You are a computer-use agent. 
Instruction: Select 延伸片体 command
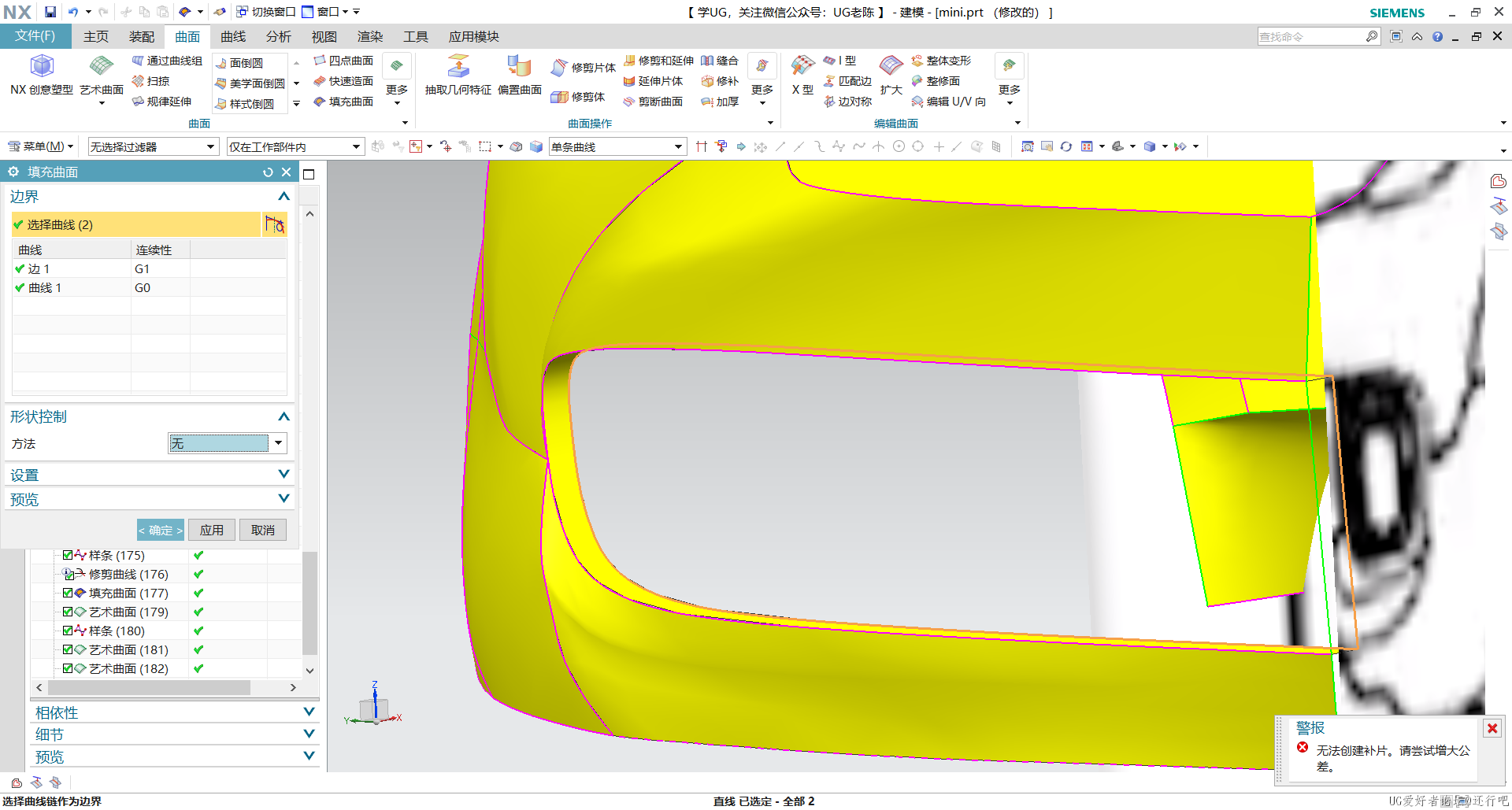(653, 81)
